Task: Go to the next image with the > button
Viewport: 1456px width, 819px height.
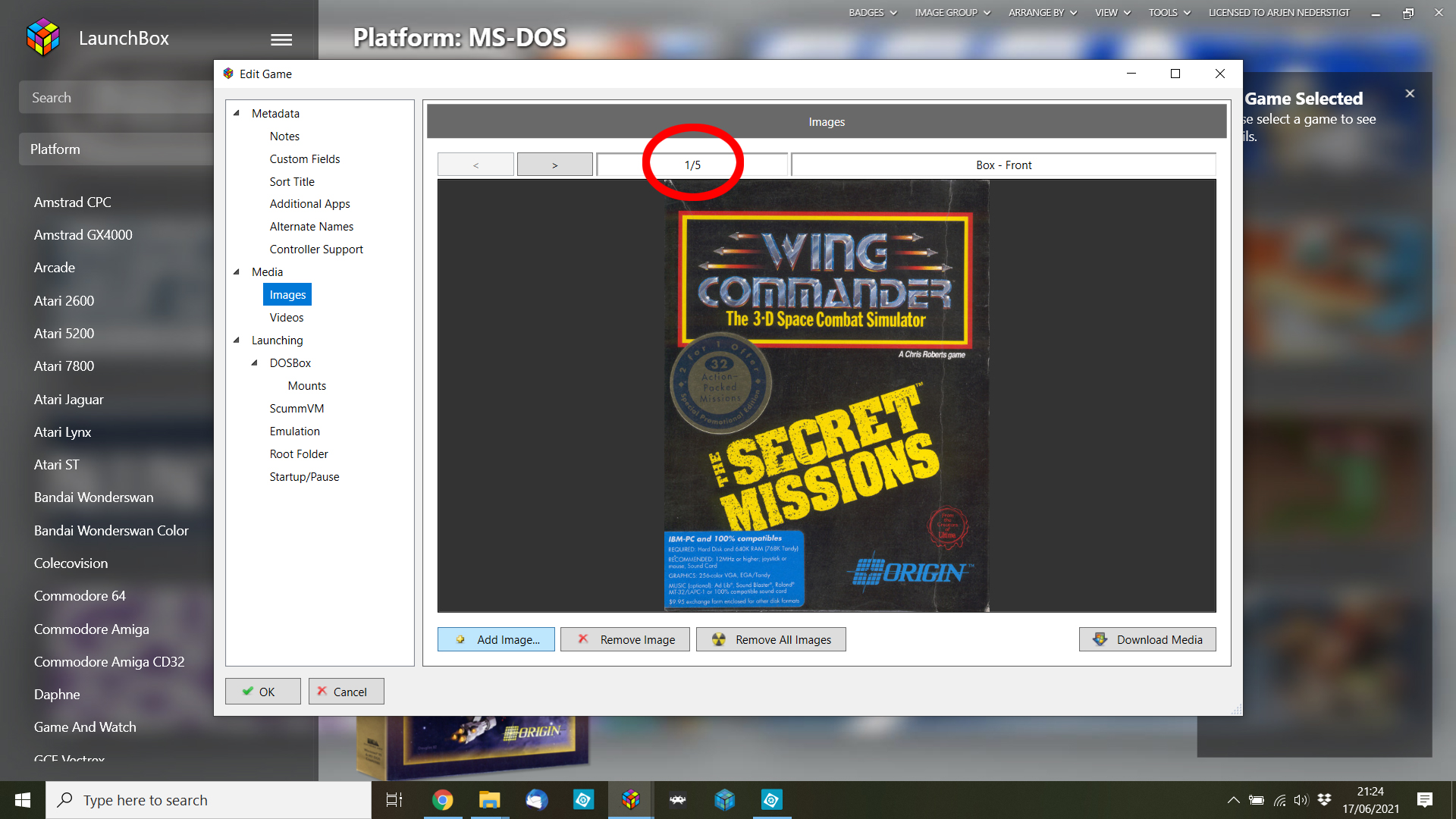Action: [x=555, y=165]
